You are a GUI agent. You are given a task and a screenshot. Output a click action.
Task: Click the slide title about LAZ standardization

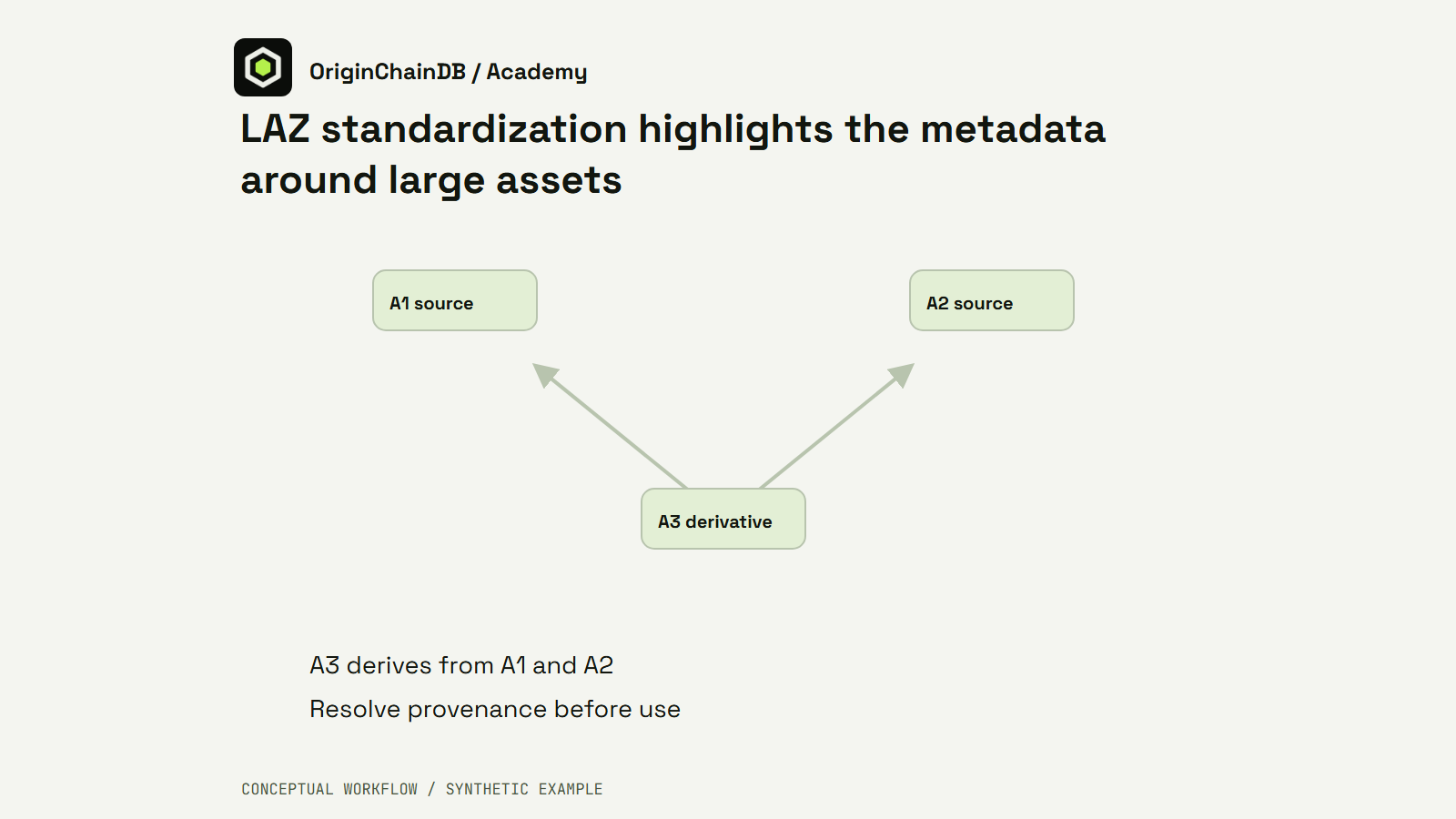pyautogui.click(x=672, y=154)
